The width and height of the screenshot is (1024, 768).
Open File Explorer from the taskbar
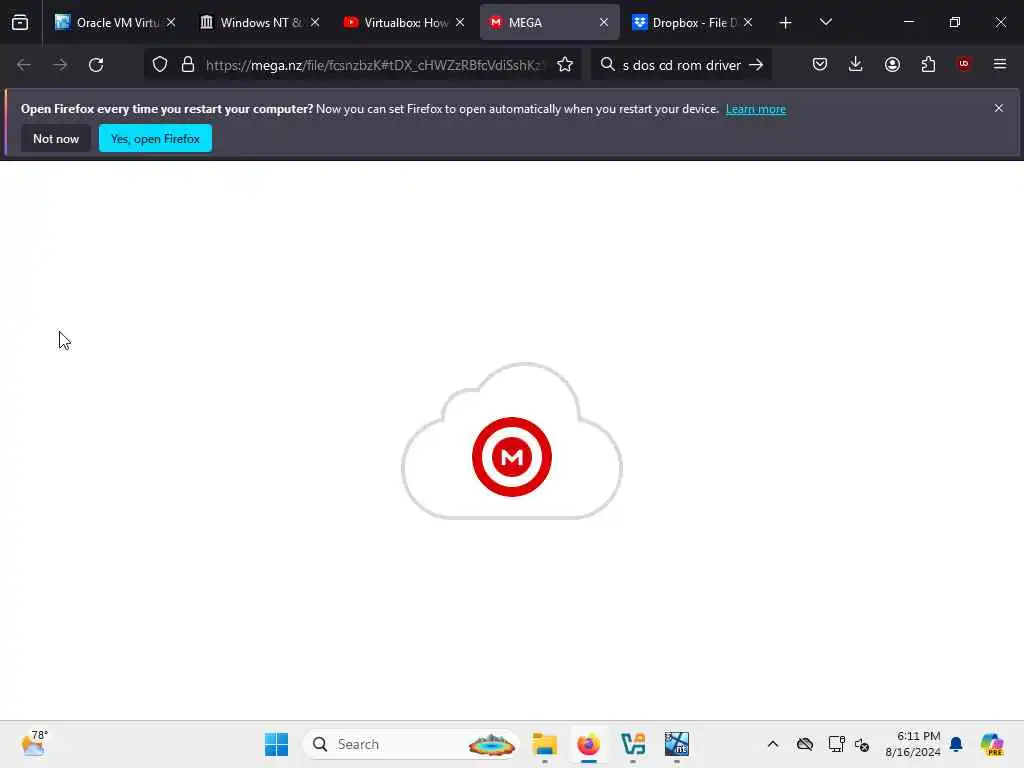point(545,744)
